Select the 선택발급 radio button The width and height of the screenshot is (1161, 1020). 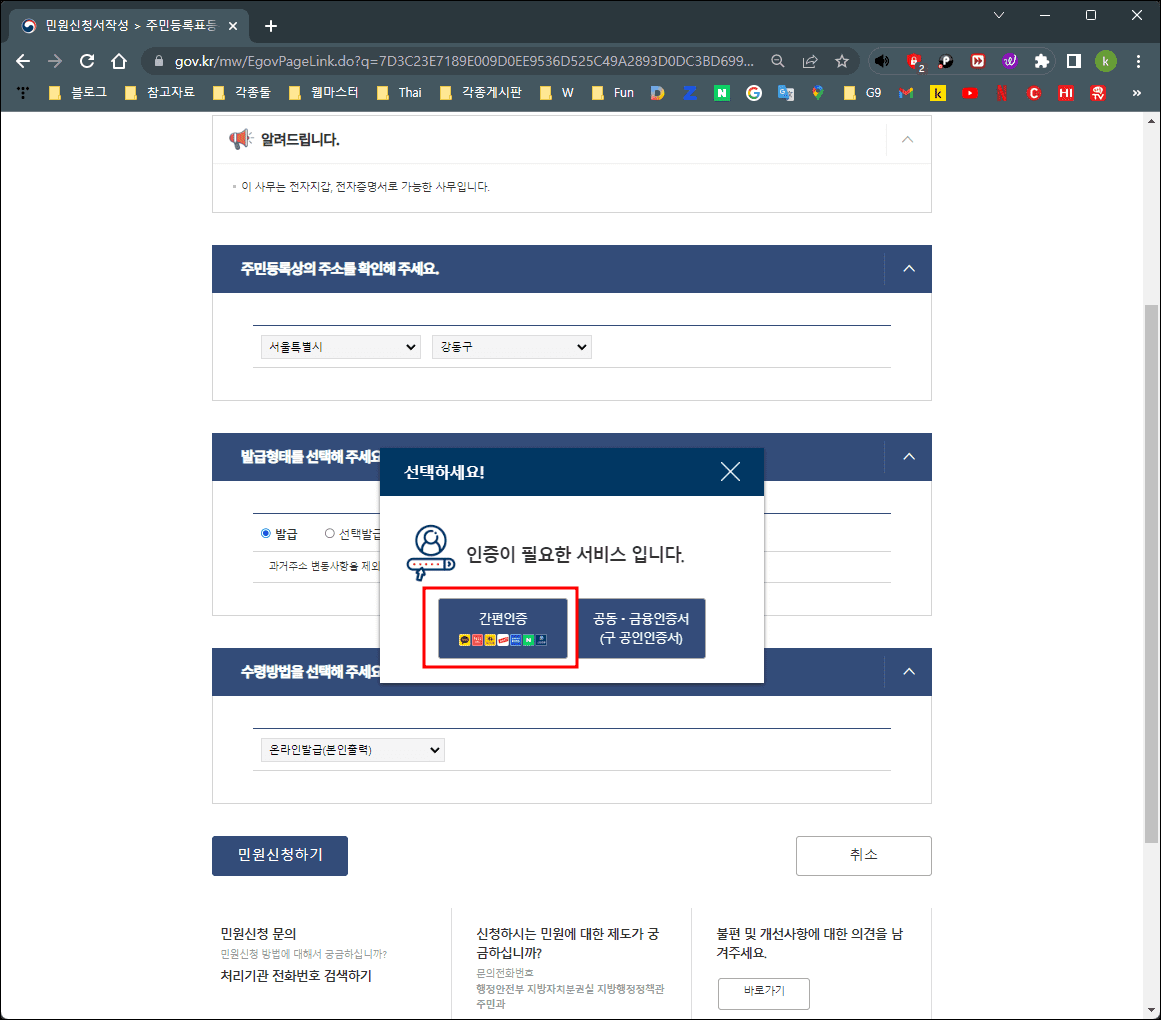click(x=330, y=533)
